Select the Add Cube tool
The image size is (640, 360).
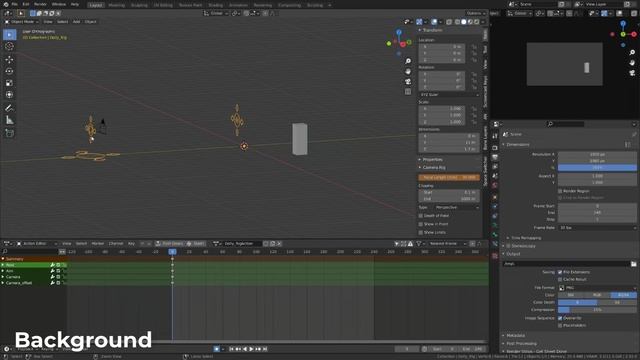[x=9, y=133]
